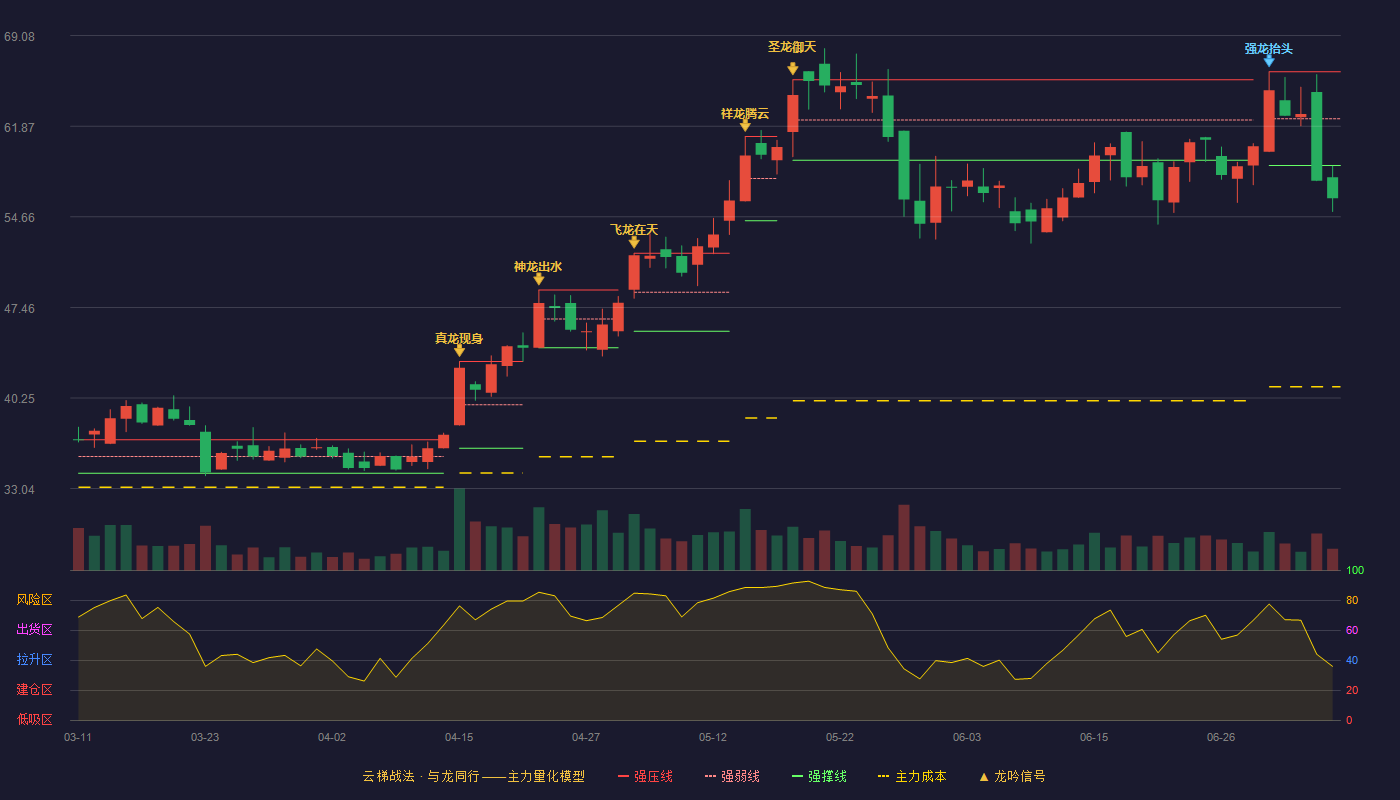Click the 33.04 price axis label
This screenshot has height=800, width=1400.
tap(19, 490)
